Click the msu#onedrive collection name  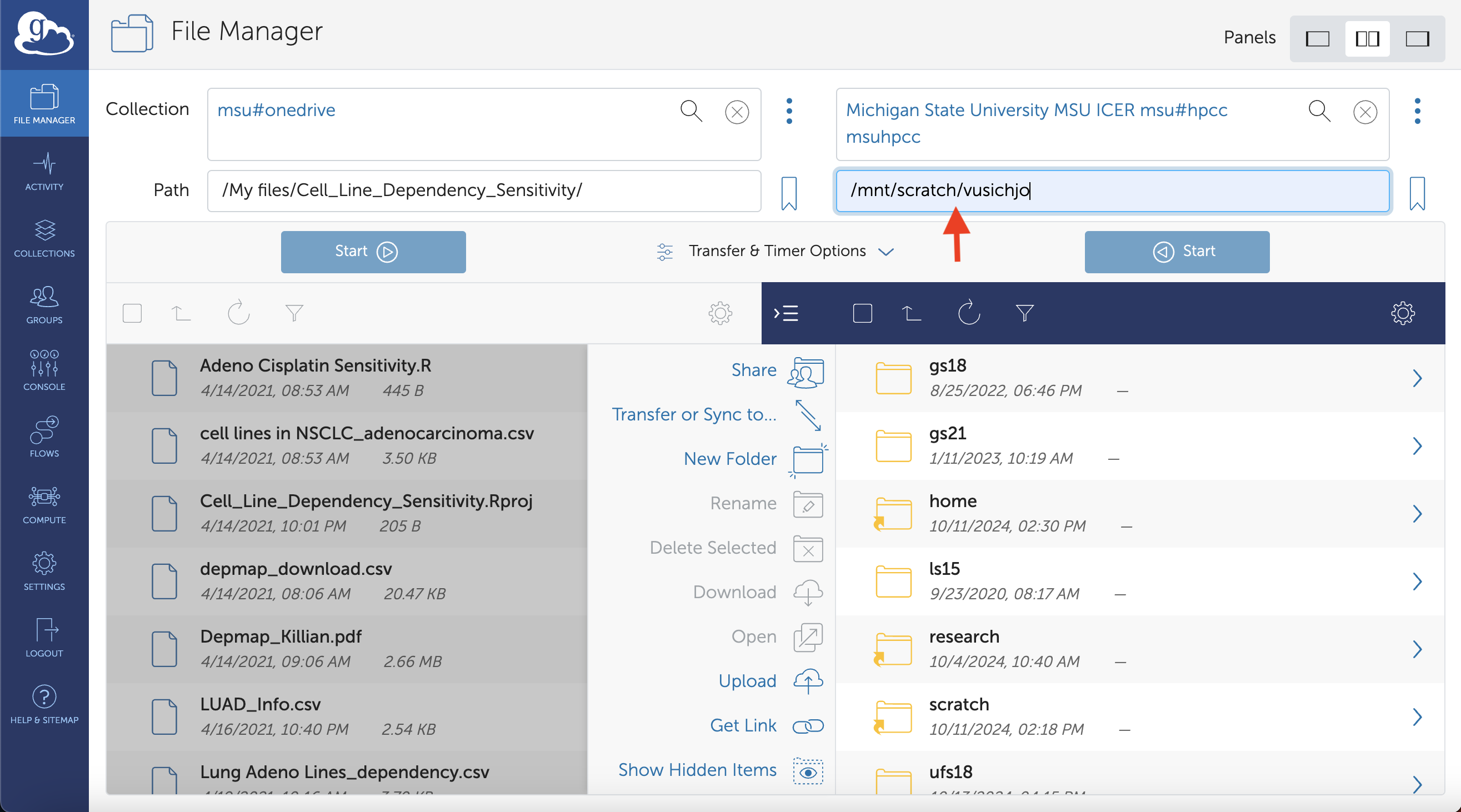276,110
